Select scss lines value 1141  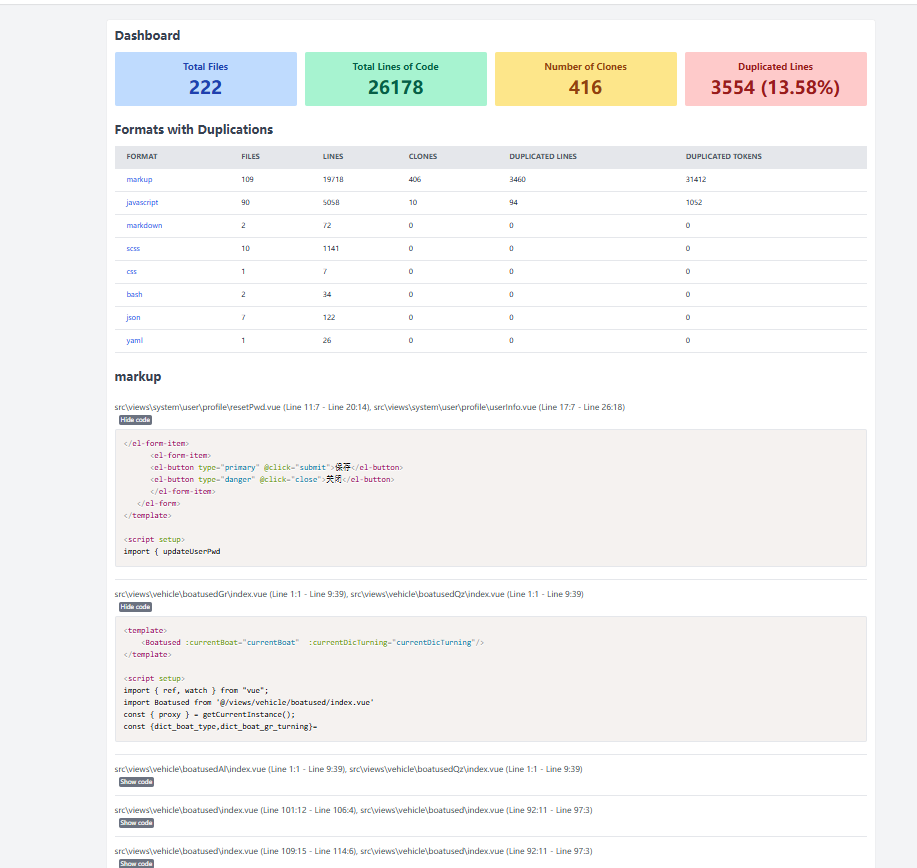[x=331, y=249]
